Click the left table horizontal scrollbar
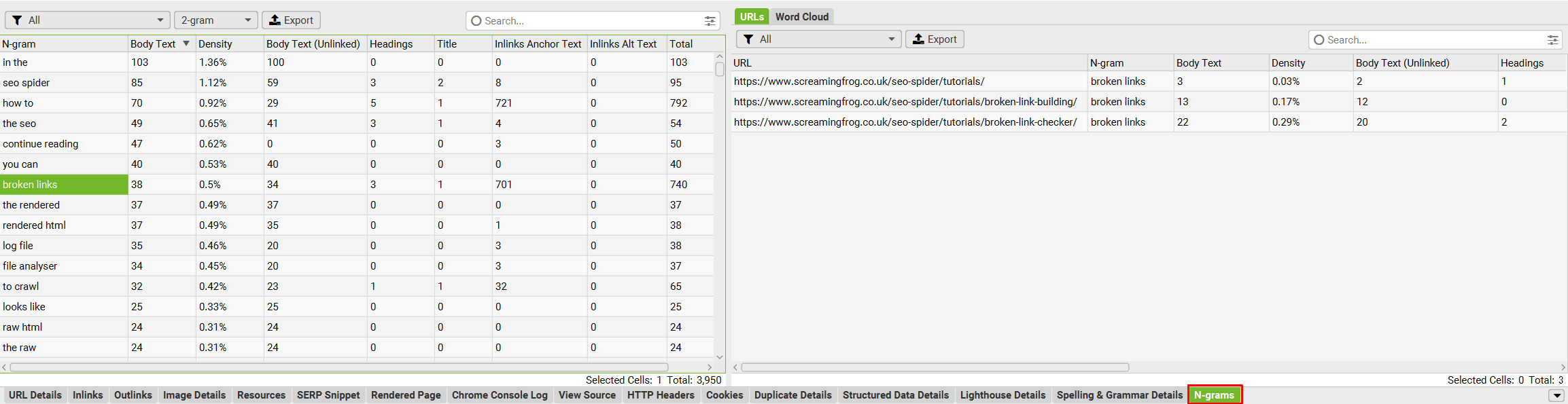 tap(340, 367)
